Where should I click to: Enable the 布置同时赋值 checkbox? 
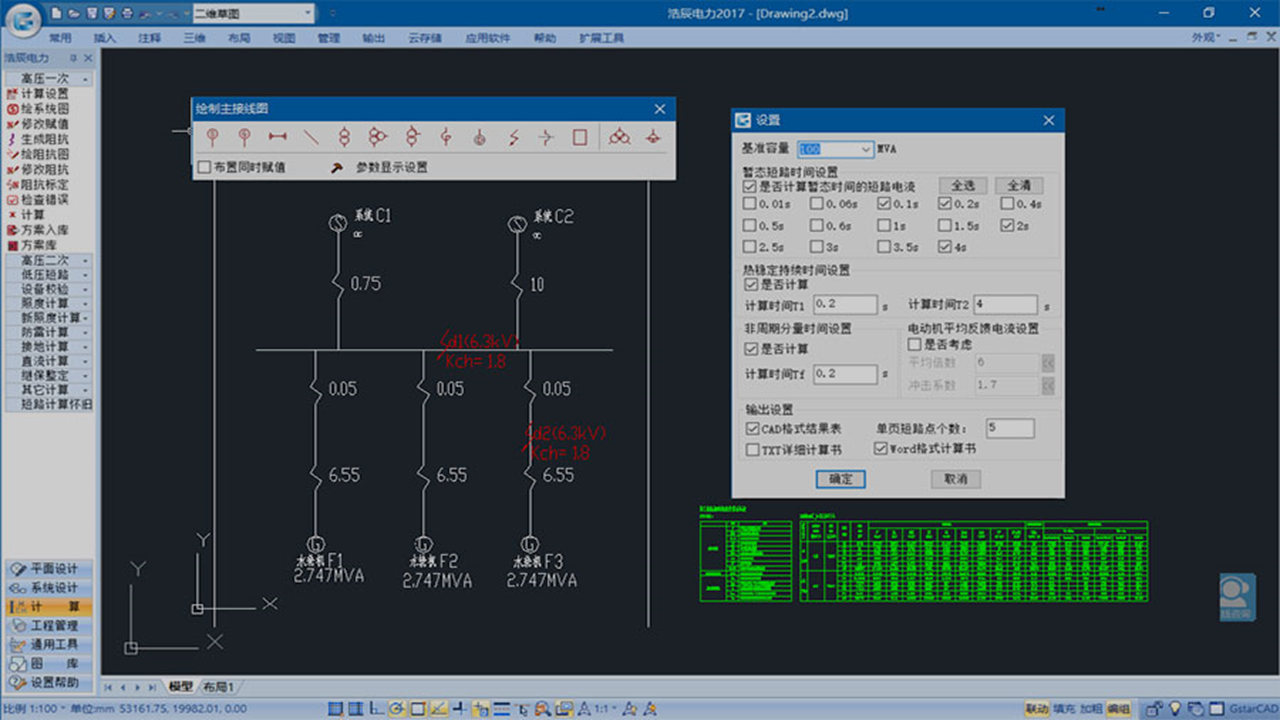pyautogui.click(x=205, y=167)
